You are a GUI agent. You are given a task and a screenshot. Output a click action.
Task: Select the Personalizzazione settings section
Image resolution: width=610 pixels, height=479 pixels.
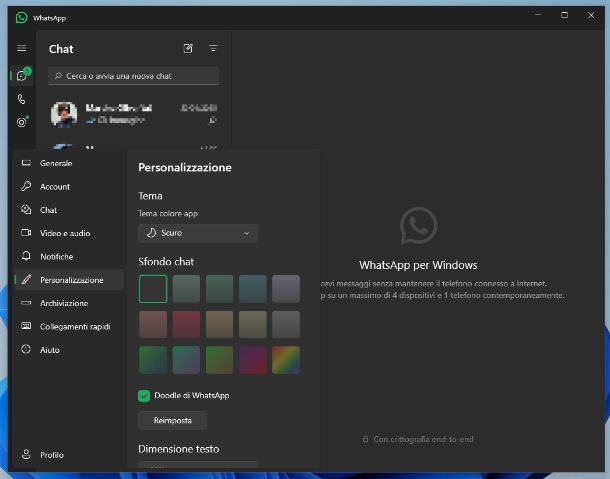point(69,279)
